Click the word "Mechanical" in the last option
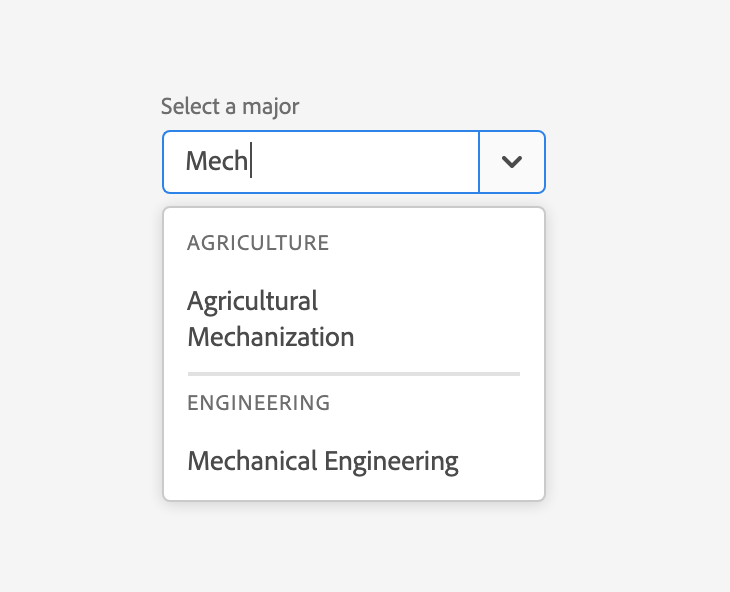Viewport: 730px width, 592px height. (x=252, y=461)
